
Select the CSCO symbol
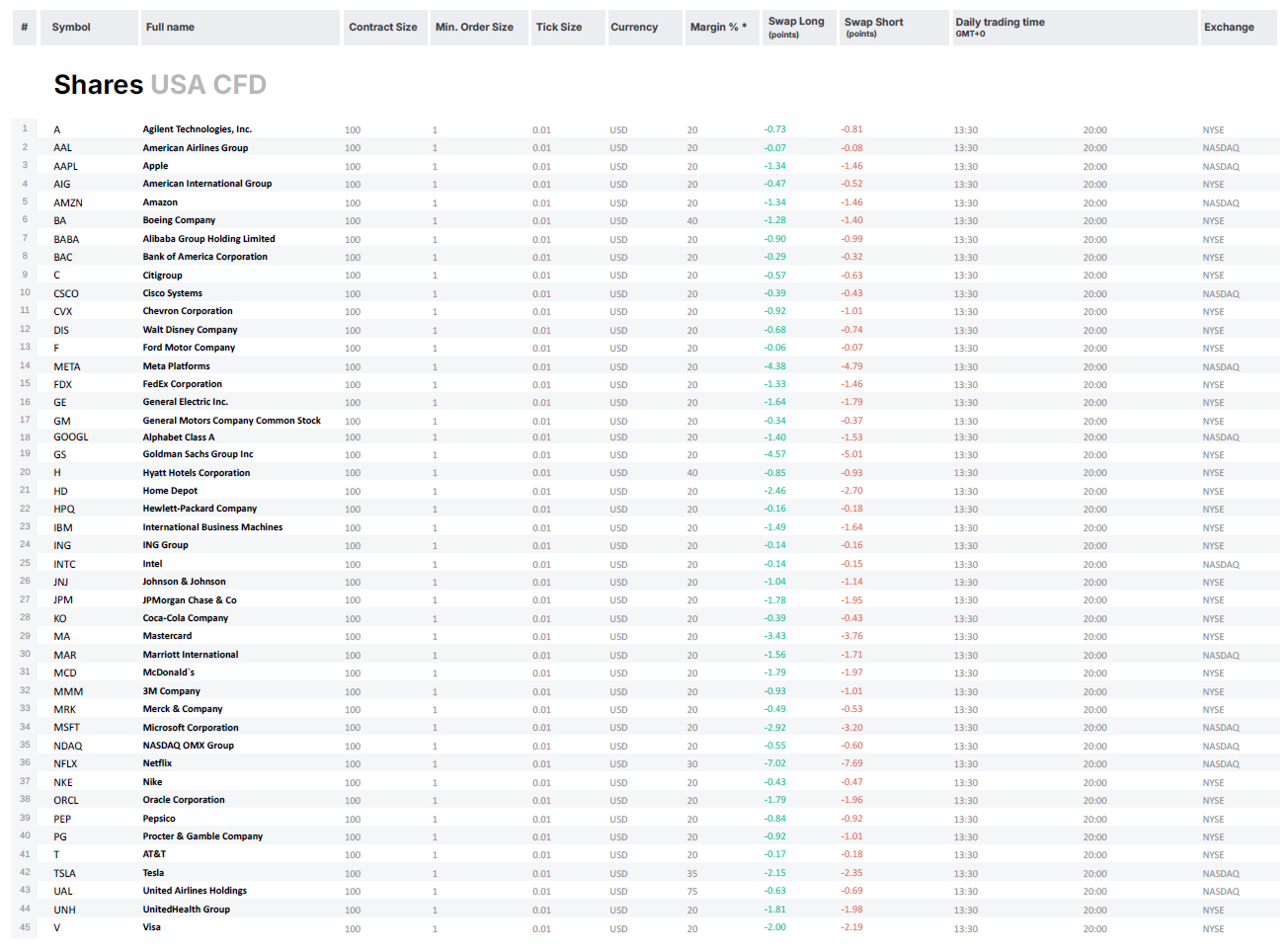pyautogui.click(x=66, y=294)
